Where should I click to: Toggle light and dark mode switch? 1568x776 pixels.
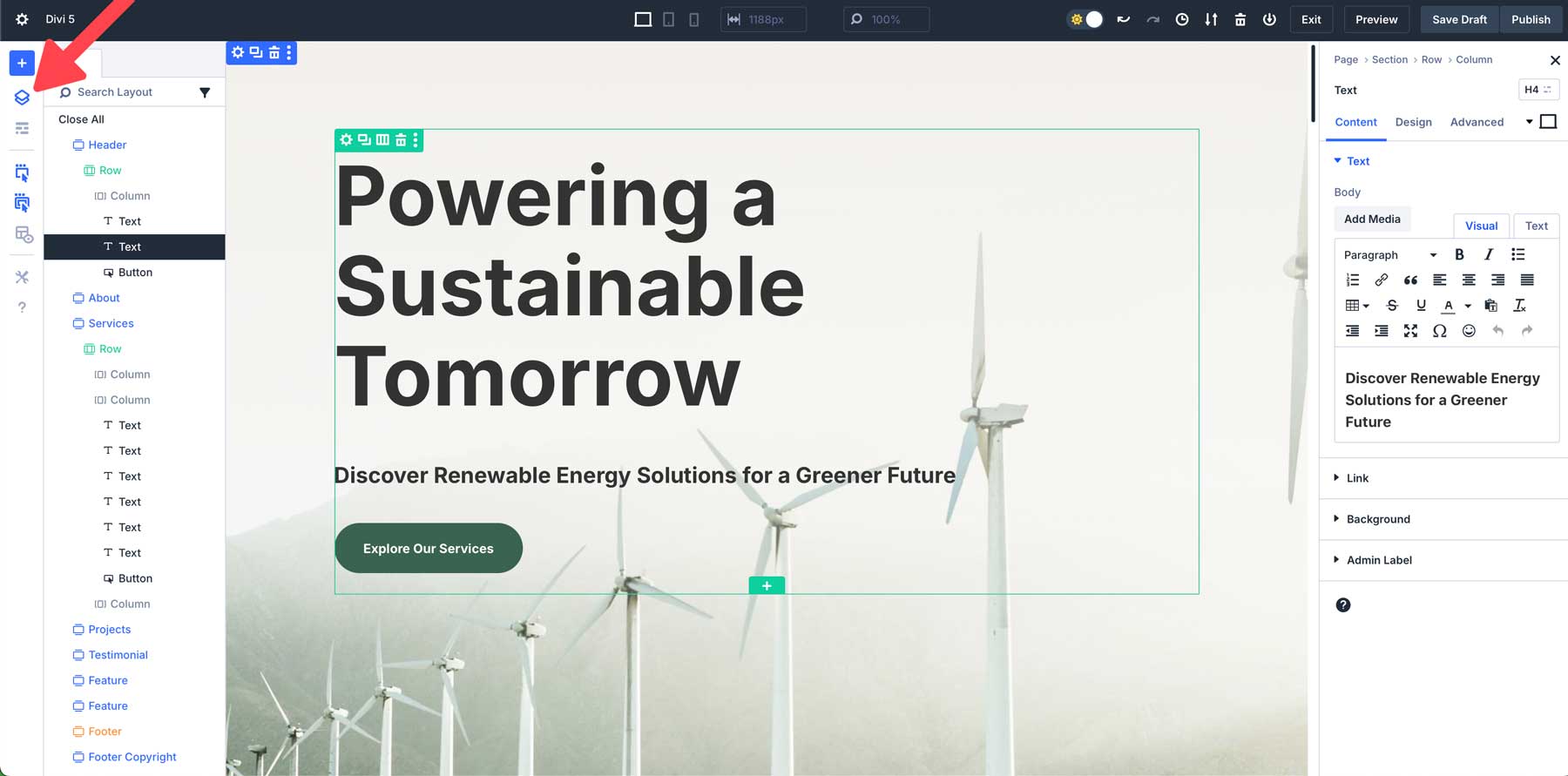pyautogui.click(x=1085, y=19)
